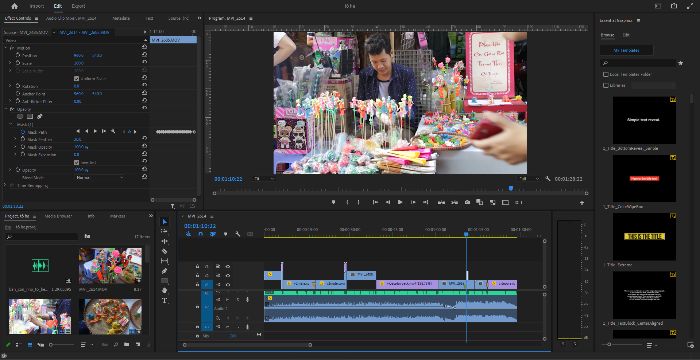
Task: Select the Type tool
Action: pyautogui.click(x=164, y=301)
